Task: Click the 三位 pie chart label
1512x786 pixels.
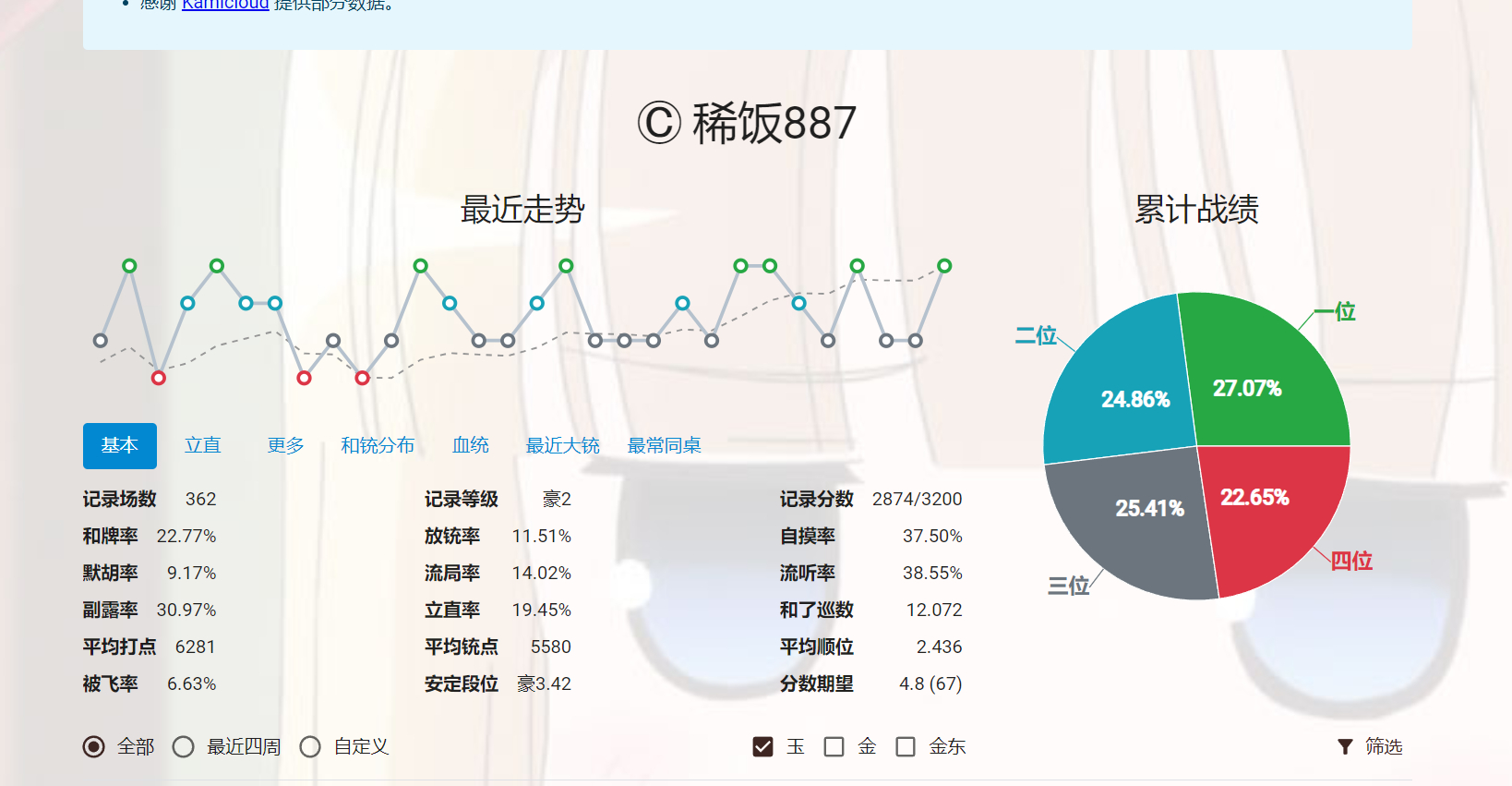Action: pos(1069,586)
